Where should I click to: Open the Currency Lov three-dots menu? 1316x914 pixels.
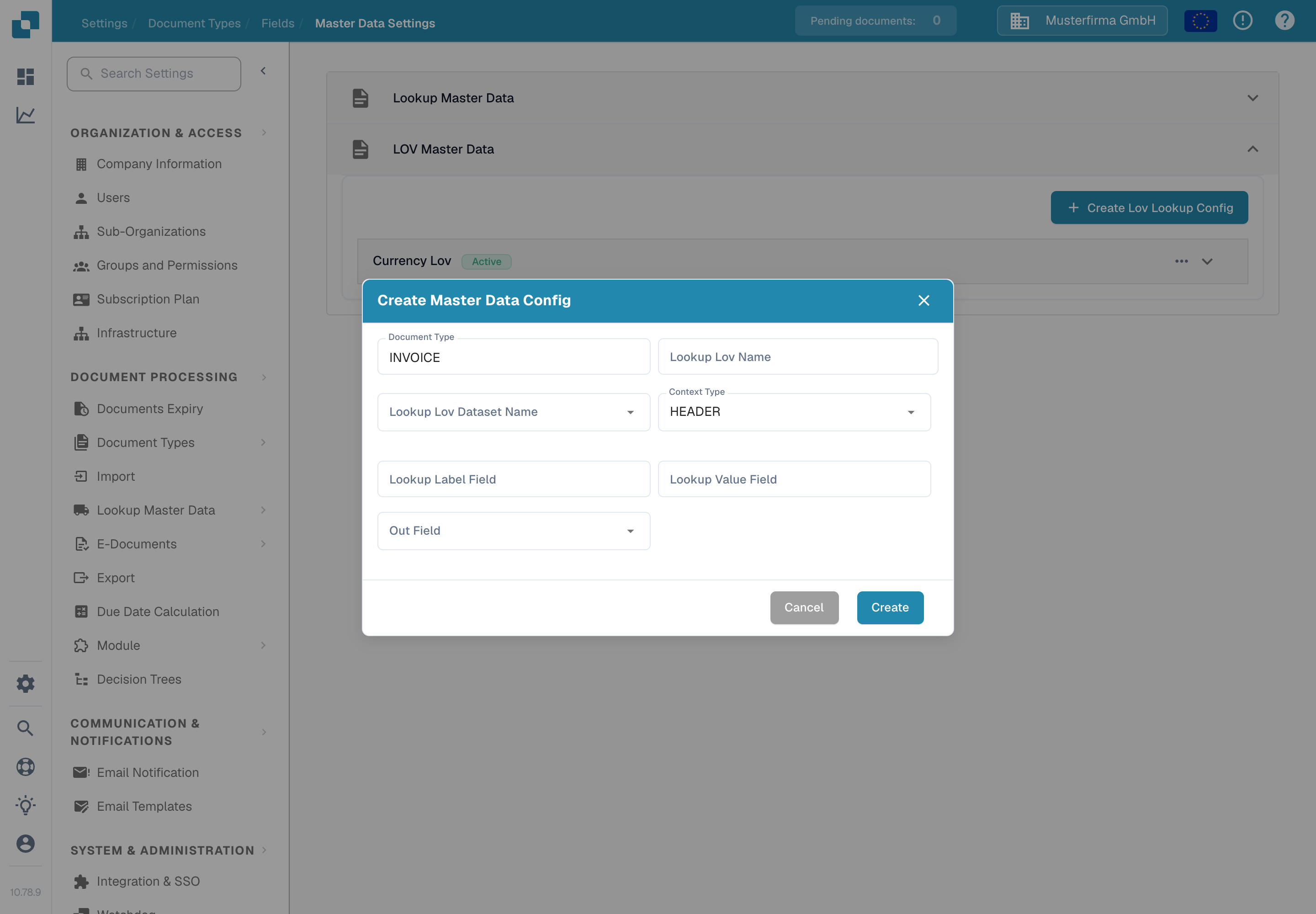[1181, 261]
